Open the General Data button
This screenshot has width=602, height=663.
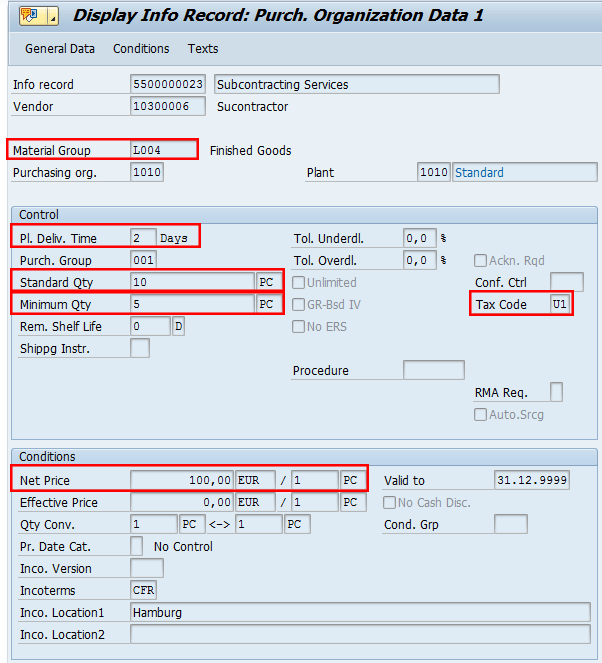(60, 49)
